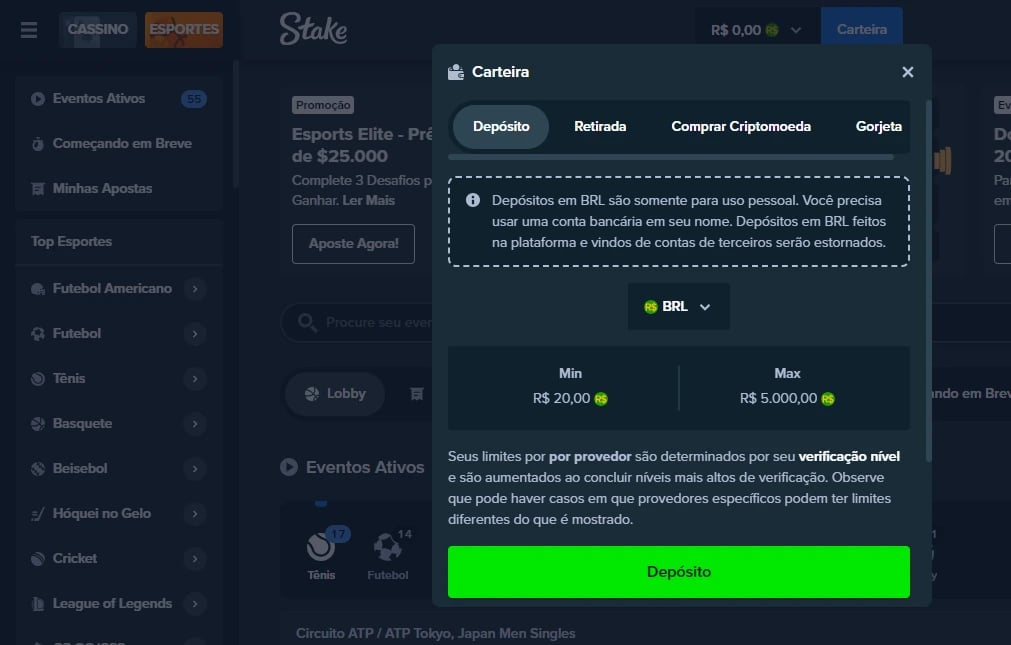The height and width of the screenshot is (645, 1011).
Task: Click the League of Legends icon
Action: [x=38, y=604]
